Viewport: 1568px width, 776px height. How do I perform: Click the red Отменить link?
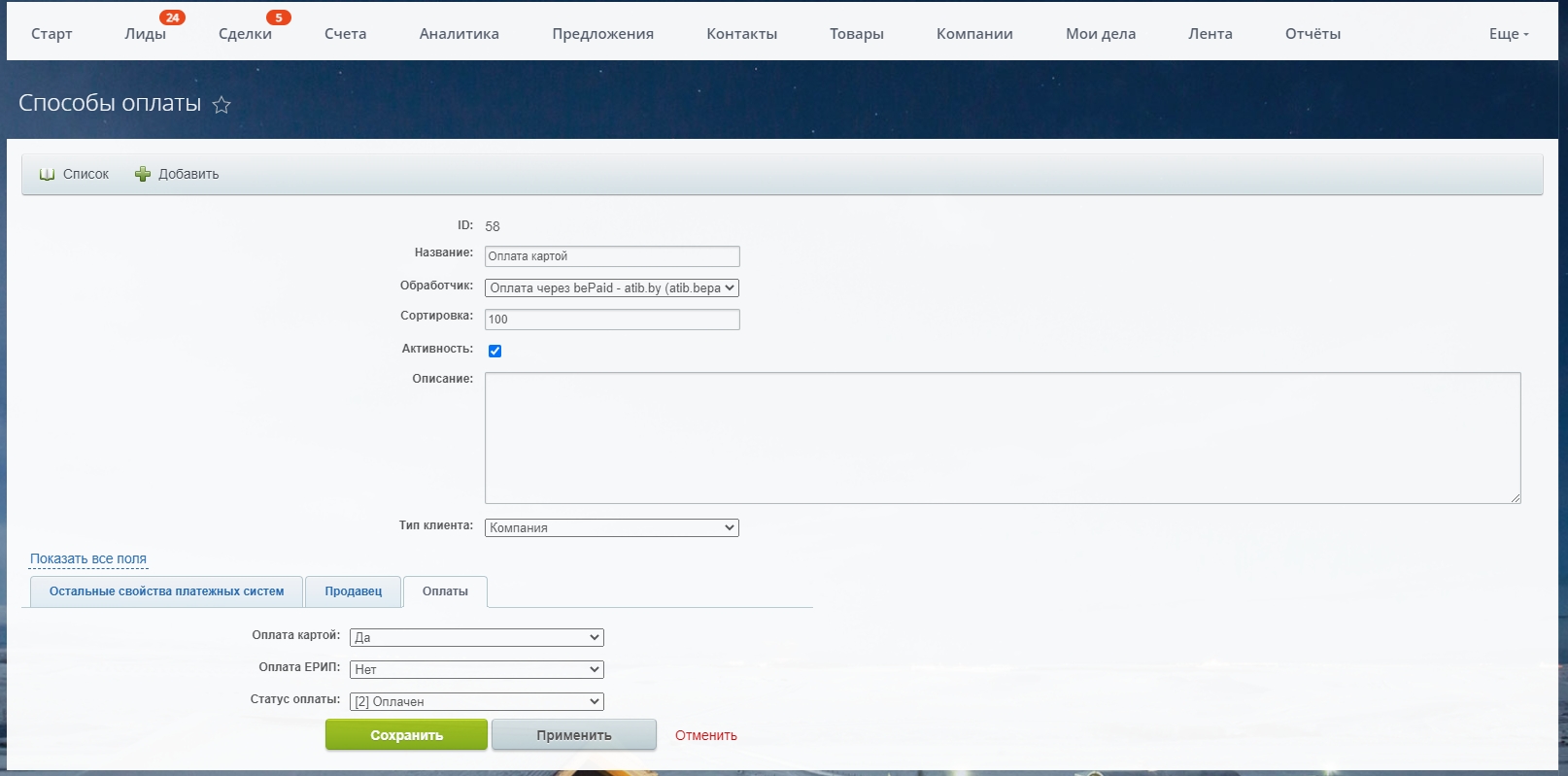tap(706, 735)
